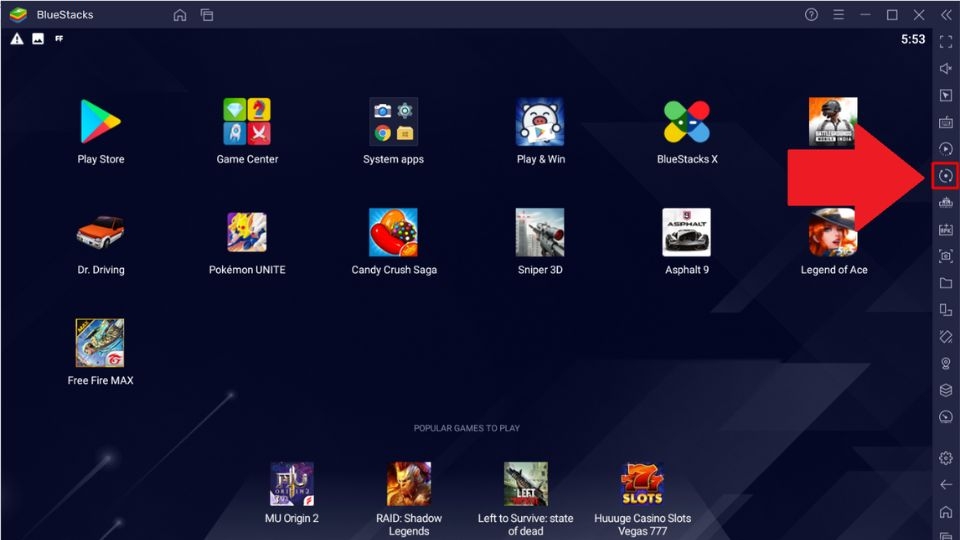Open MU Origin 2 popular game
The width and height of the screenshot is (960, 540).
click(292, 484)
